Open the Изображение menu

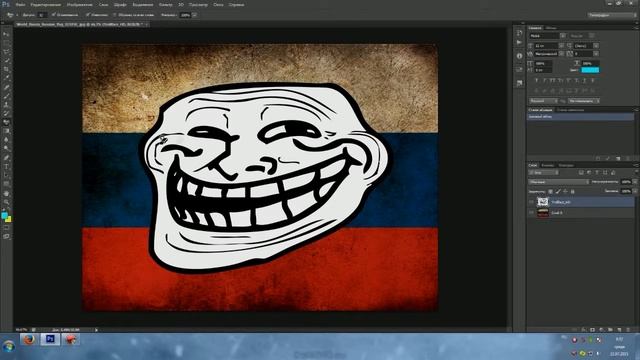80,4
